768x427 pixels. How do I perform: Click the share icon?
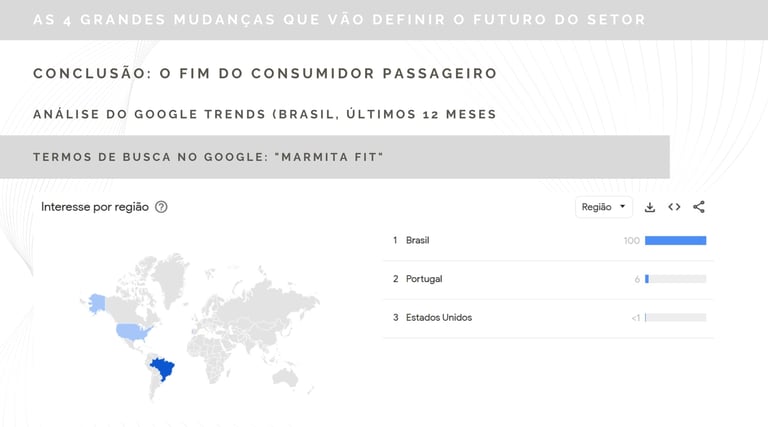coord(699,207)
